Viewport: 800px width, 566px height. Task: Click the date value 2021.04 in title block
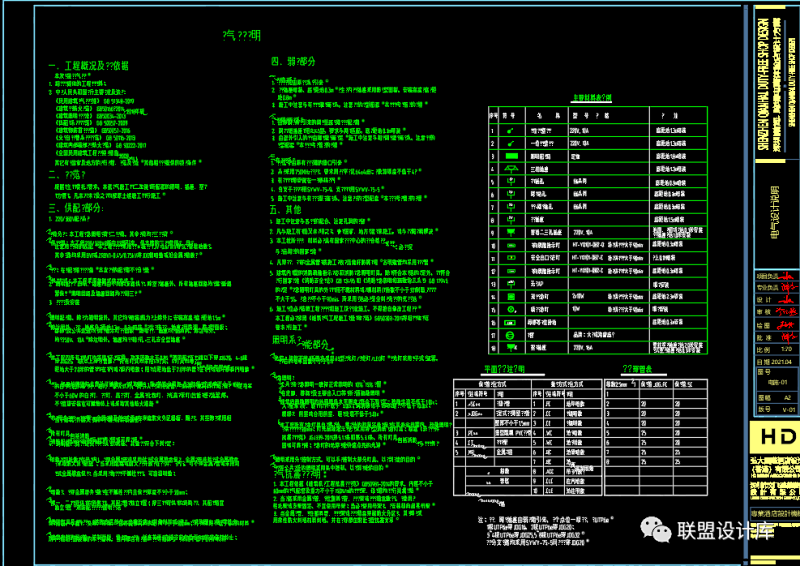pos(780,361)
